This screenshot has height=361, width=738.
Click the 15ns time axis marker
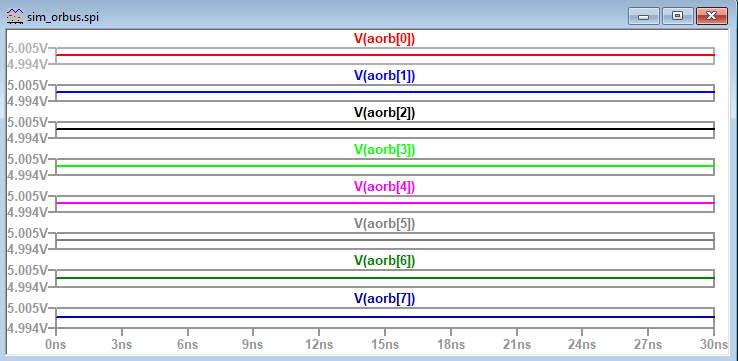[x=385, y=345]
